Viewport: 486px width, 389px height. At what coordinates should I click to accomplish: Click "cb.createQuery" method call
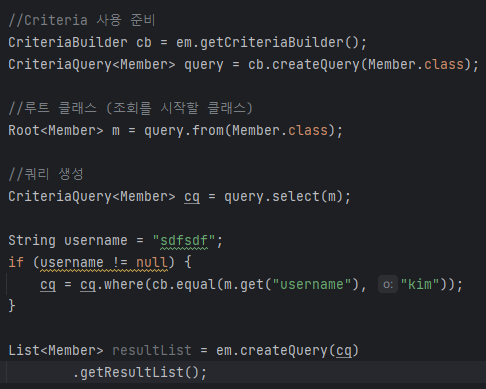pyautogui.click(x=304, y=65)
